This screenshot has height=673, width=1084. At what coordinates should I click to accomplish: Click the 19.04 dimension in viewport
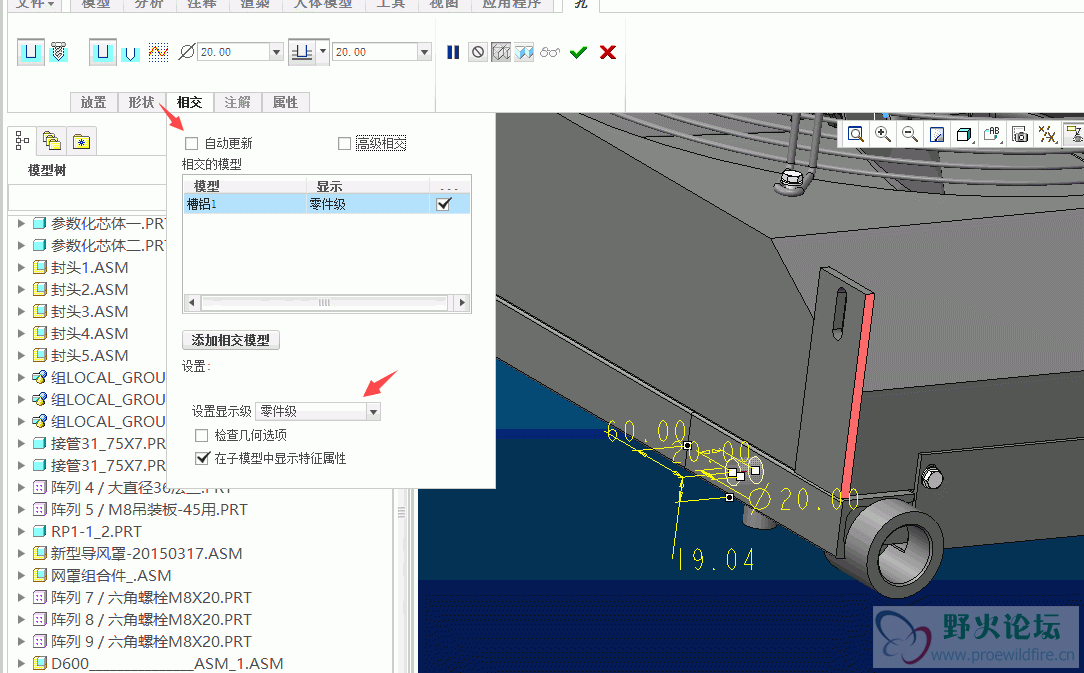click(x=716, y=559)
